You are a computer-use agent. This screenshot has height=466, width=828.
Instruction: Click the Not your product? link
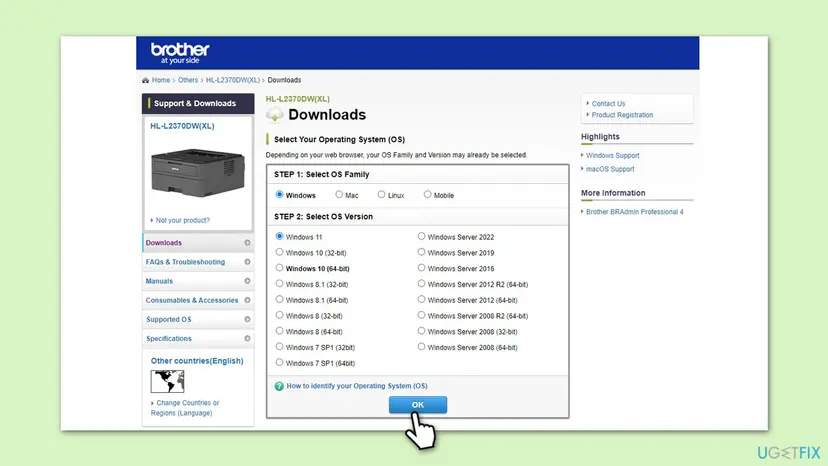183,220
